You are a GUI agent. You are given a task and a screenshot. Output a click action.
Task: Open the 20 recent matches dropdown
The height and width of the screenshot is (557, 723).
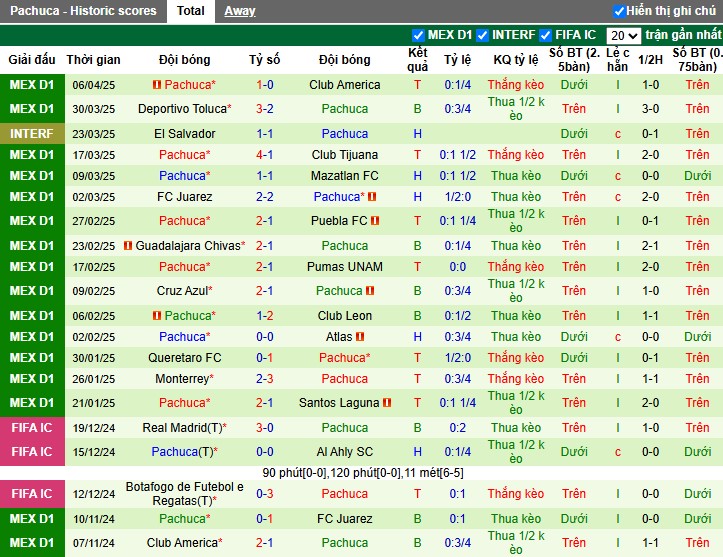click(x=623, y=36)
